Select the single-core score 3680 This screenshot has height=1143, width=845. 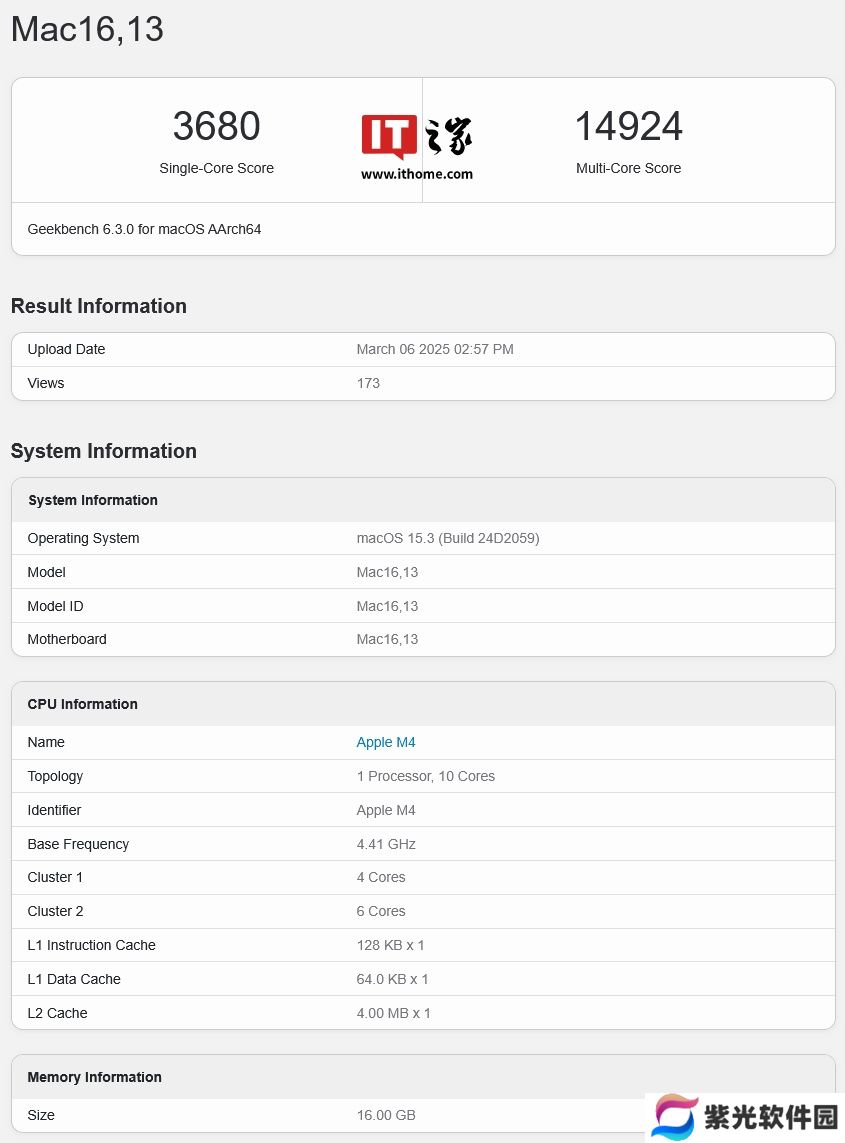217,126
